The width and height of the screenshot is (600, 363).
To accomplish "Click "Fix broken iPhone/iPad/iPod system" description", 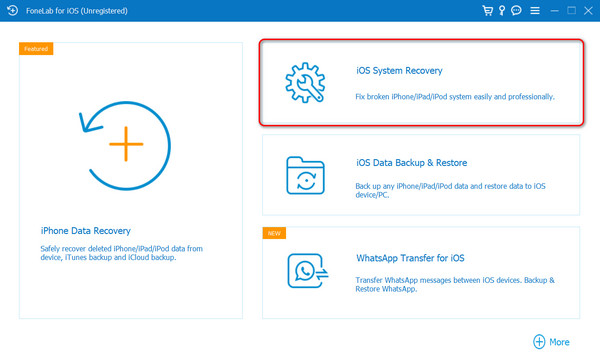I will pos(455,97).
